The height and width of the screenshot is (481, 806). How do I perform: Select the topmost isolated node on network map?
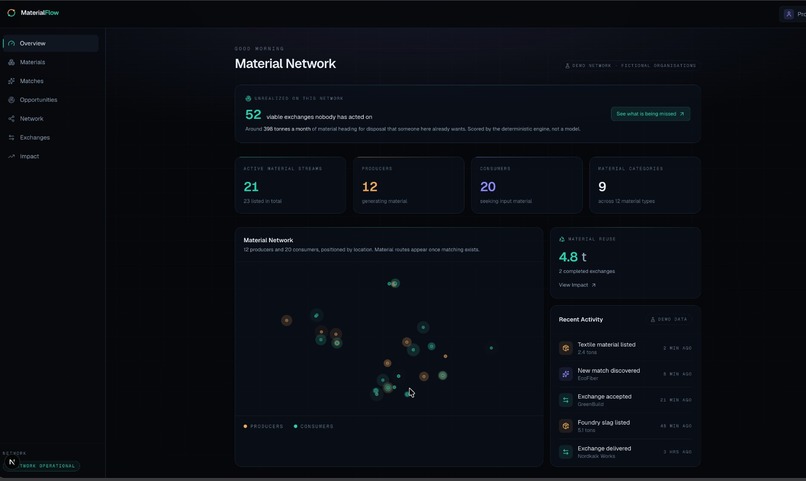coord(394,284)
